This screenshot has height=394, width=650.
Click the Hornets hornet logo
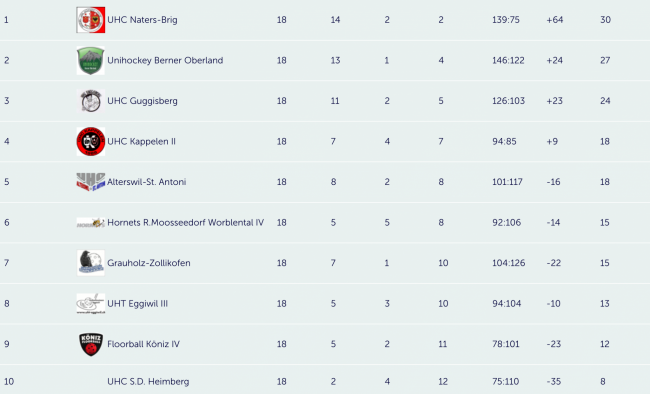(90, 223)
